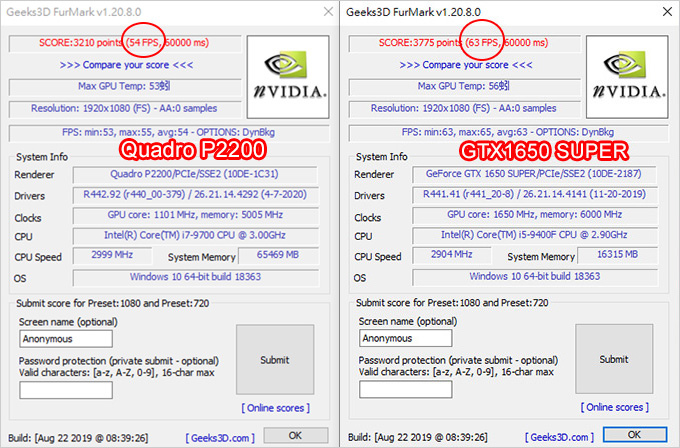Screen dimensions: 680x448
Task: Focus the Anonymous screen name field, right window
Action: 405,338
